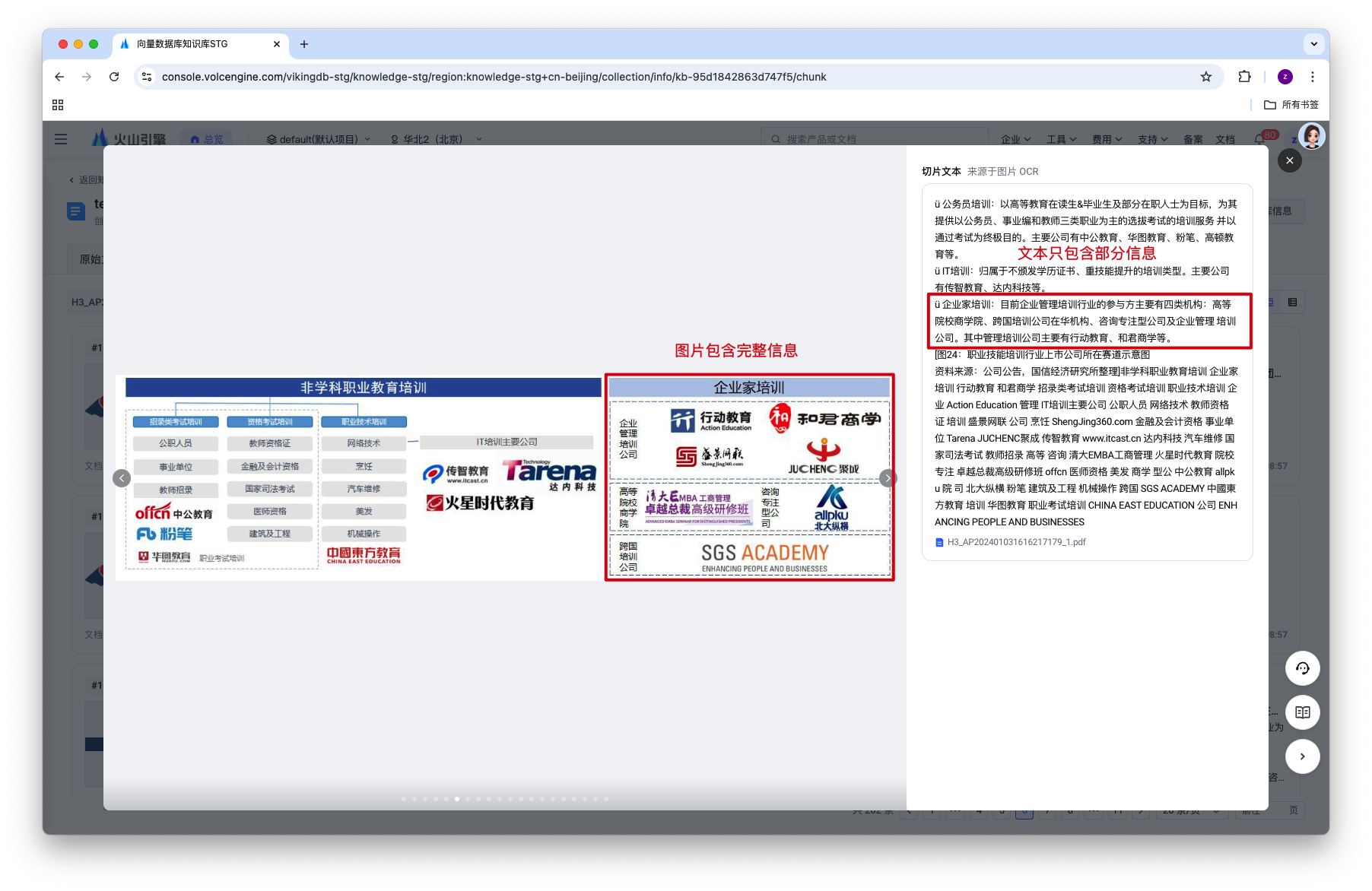Image resolution: width=1372 pixels, height=891 pixels.
Task: Expand the 华北2 (北京) region dropdown
Action: pos(437,139)
